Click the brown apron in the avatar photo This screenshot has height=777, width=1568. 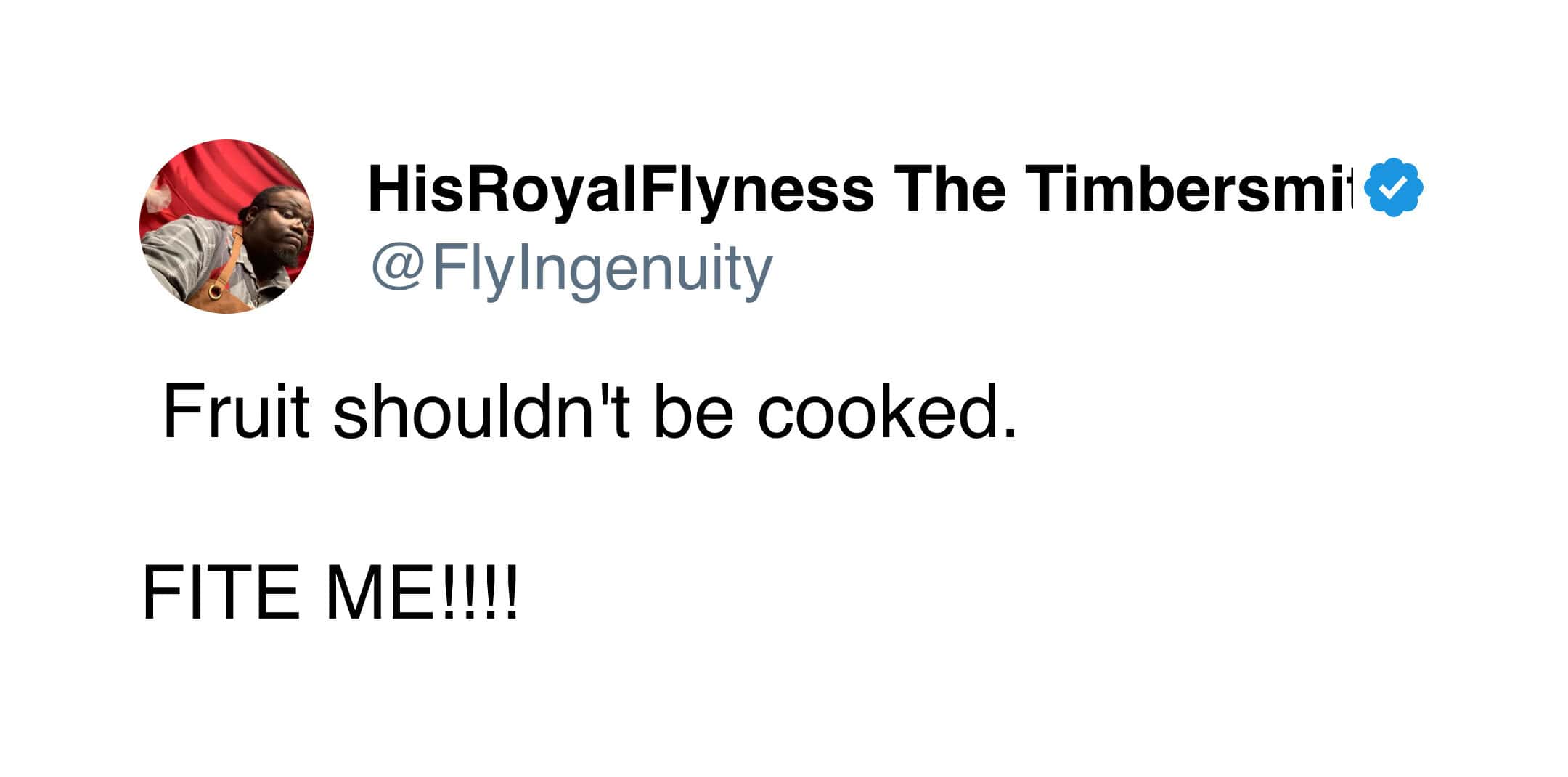pos(218,294)
